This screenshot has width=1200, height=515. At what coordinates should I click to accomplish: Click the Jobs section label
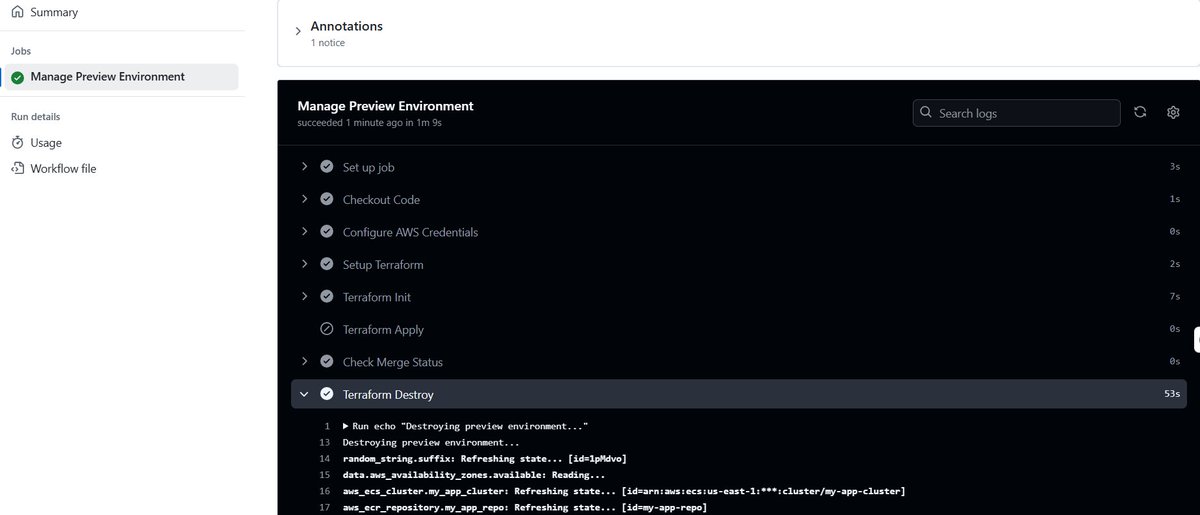[x=21, y=51]
